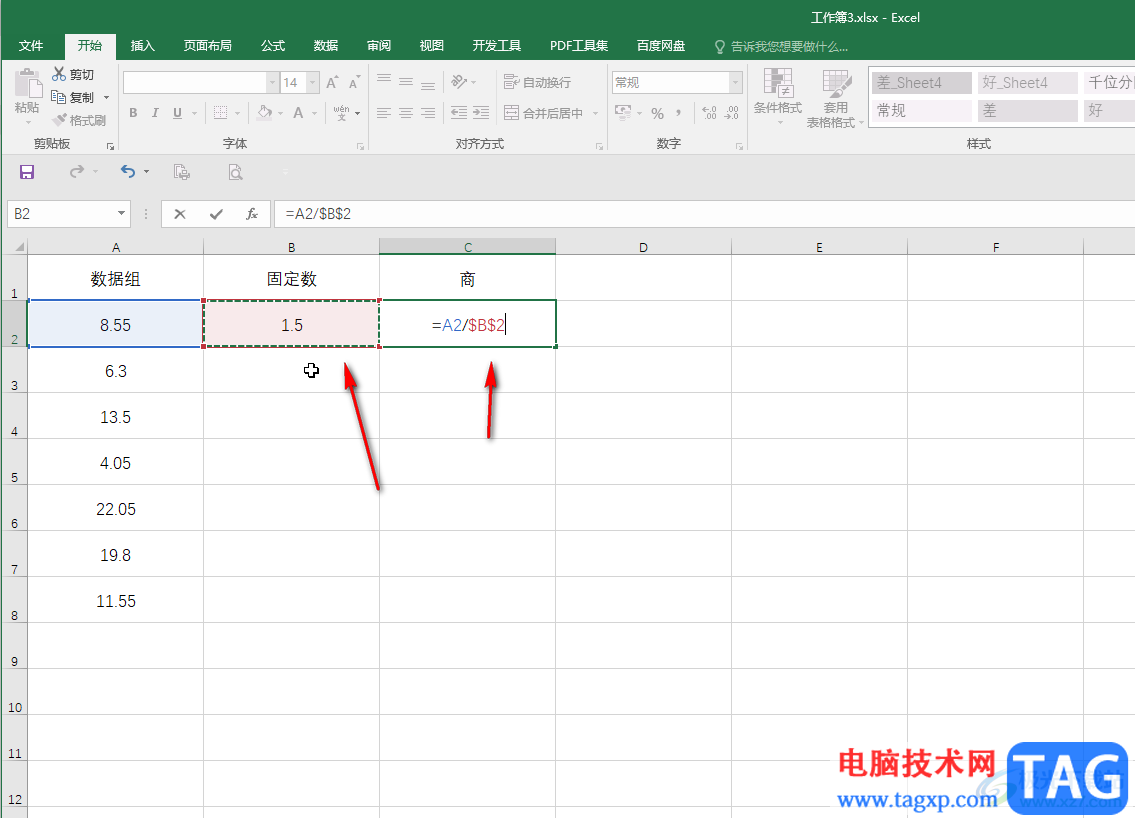Screen dimensions: 1135x818
Task: Open the Copy options dropdown arrow
Action: 106,97
